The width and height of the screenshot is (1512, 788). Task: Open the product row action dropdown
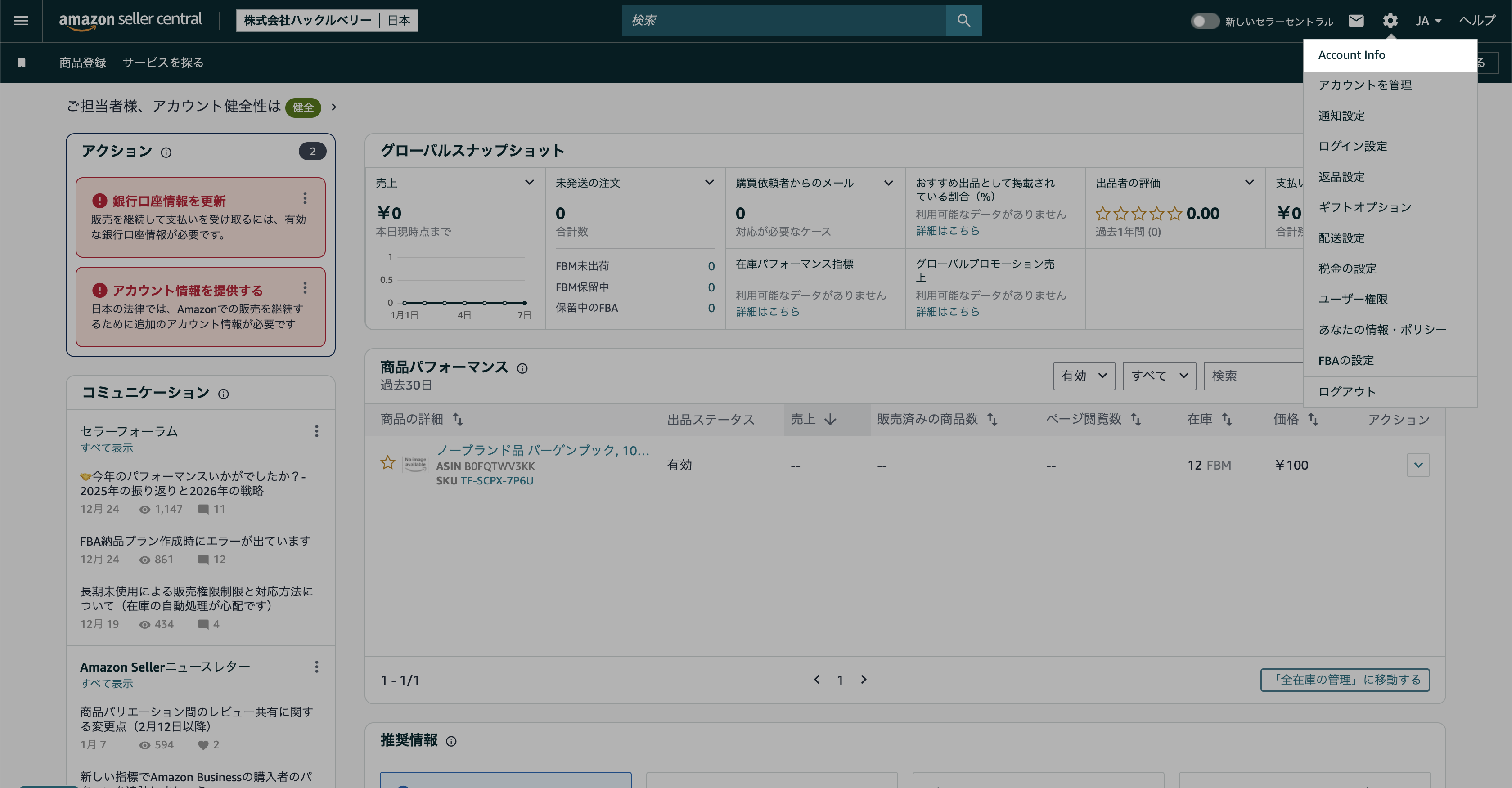(1418, 465)
